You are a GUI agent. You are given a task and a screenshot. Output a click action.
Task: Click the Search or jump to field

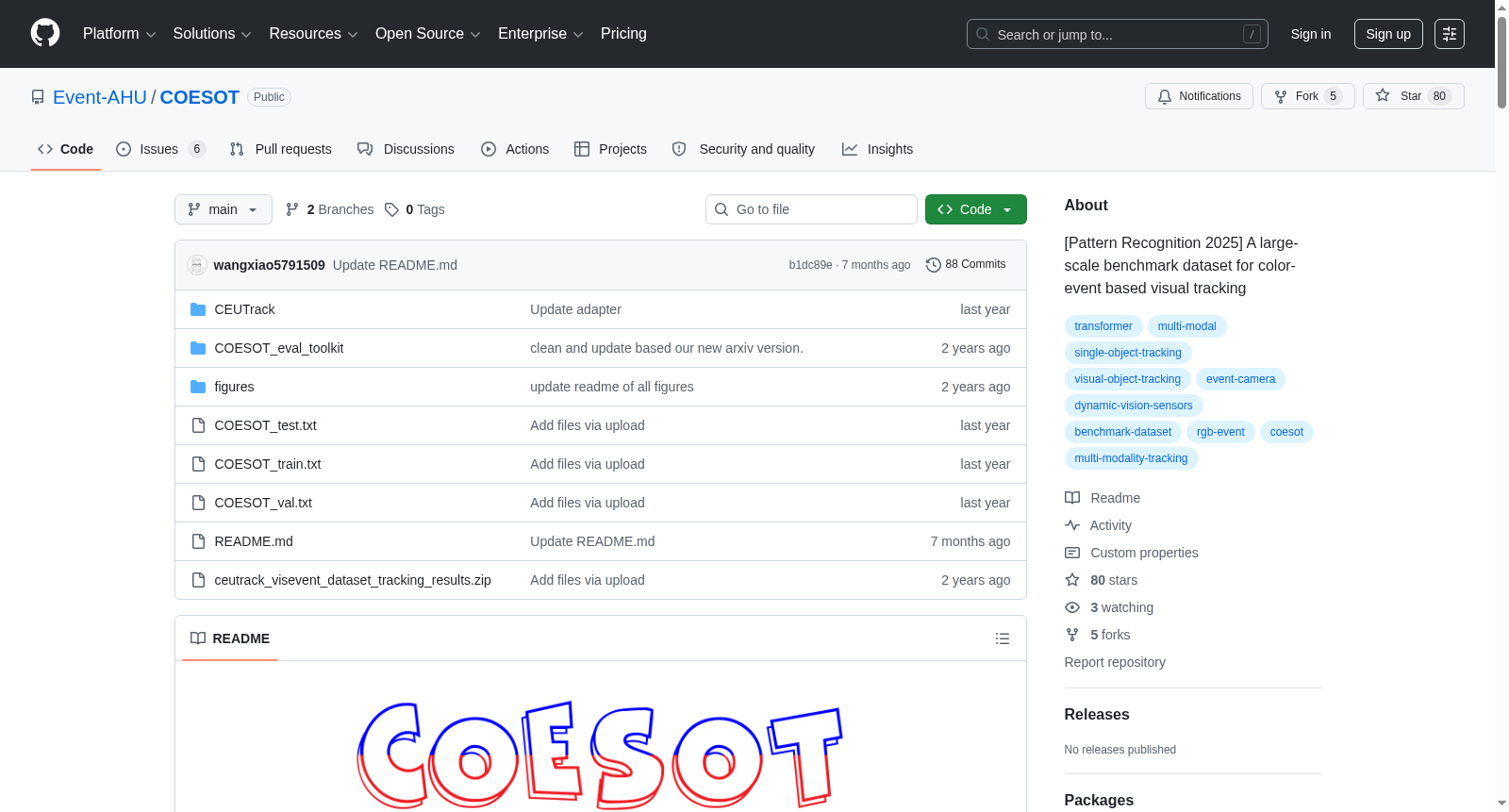[x=1118, y=34]
